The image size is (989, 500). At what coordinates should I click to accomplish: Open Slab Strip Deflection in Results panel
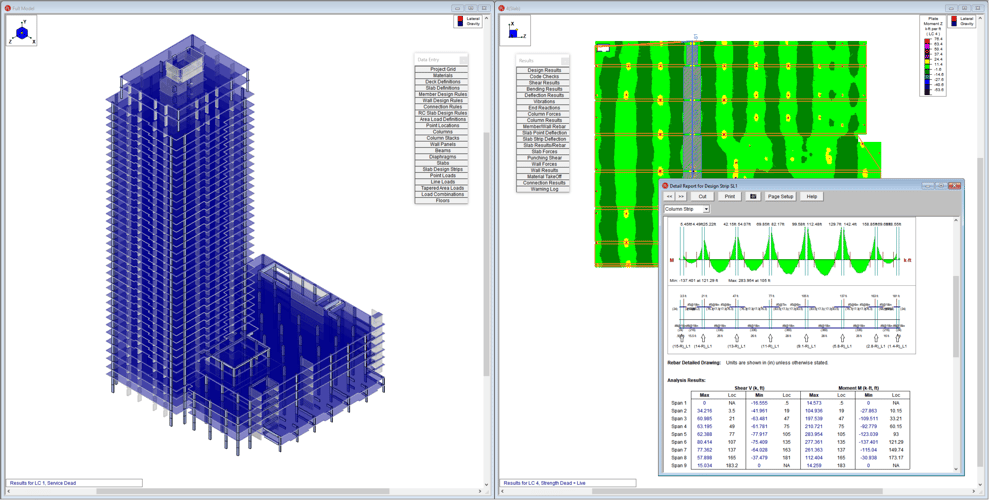544,139
